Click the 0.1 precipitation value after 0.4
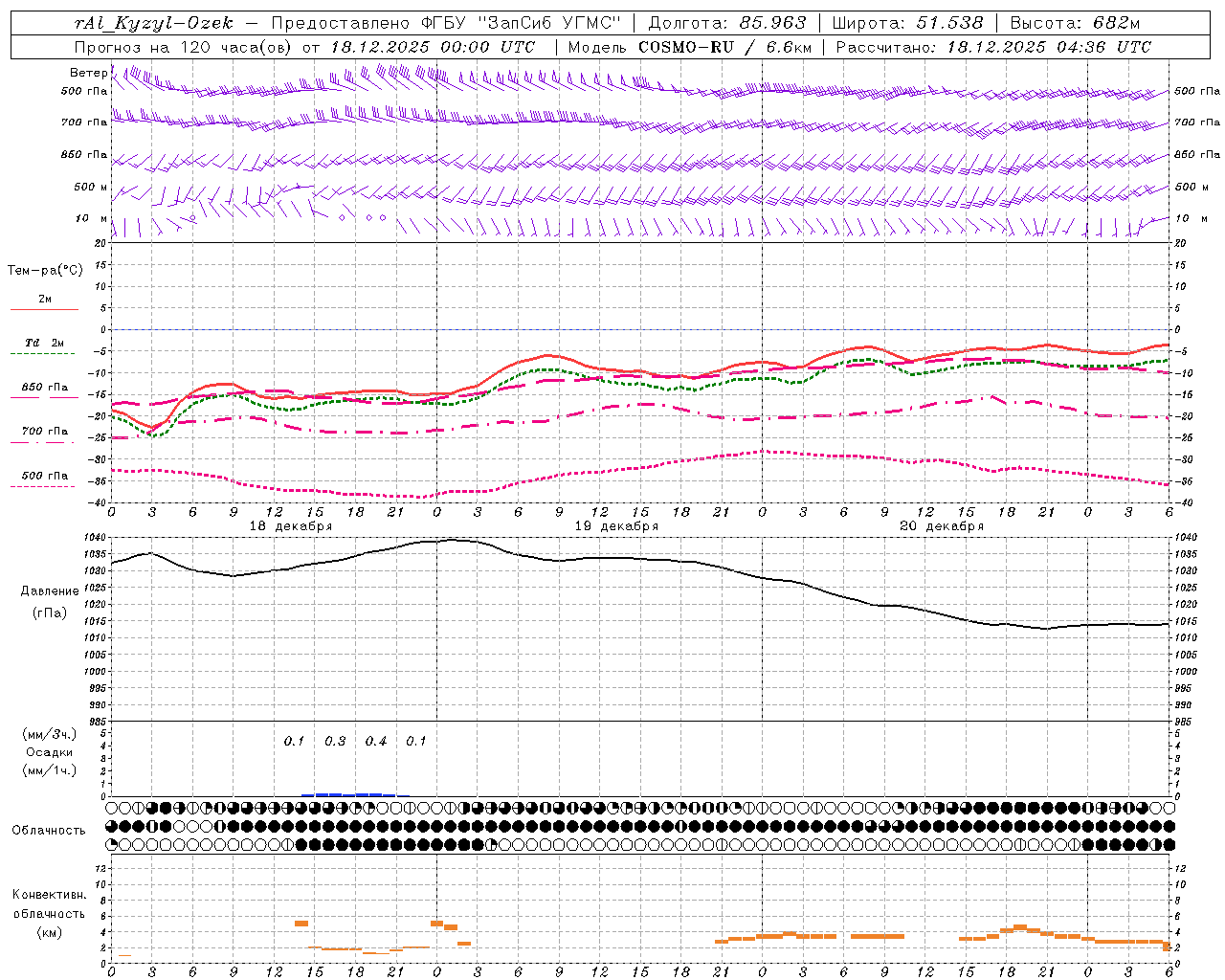The height and width of the screenshot is (980, 1225). pos(416,742)
